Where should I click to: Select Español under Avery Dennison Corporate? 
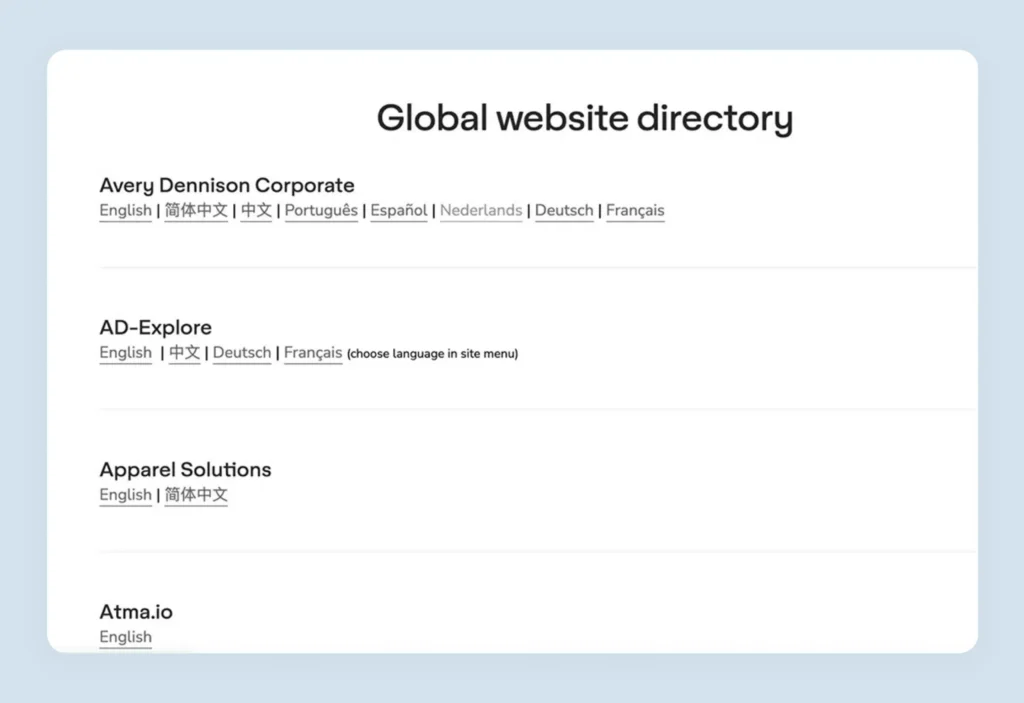399,210
